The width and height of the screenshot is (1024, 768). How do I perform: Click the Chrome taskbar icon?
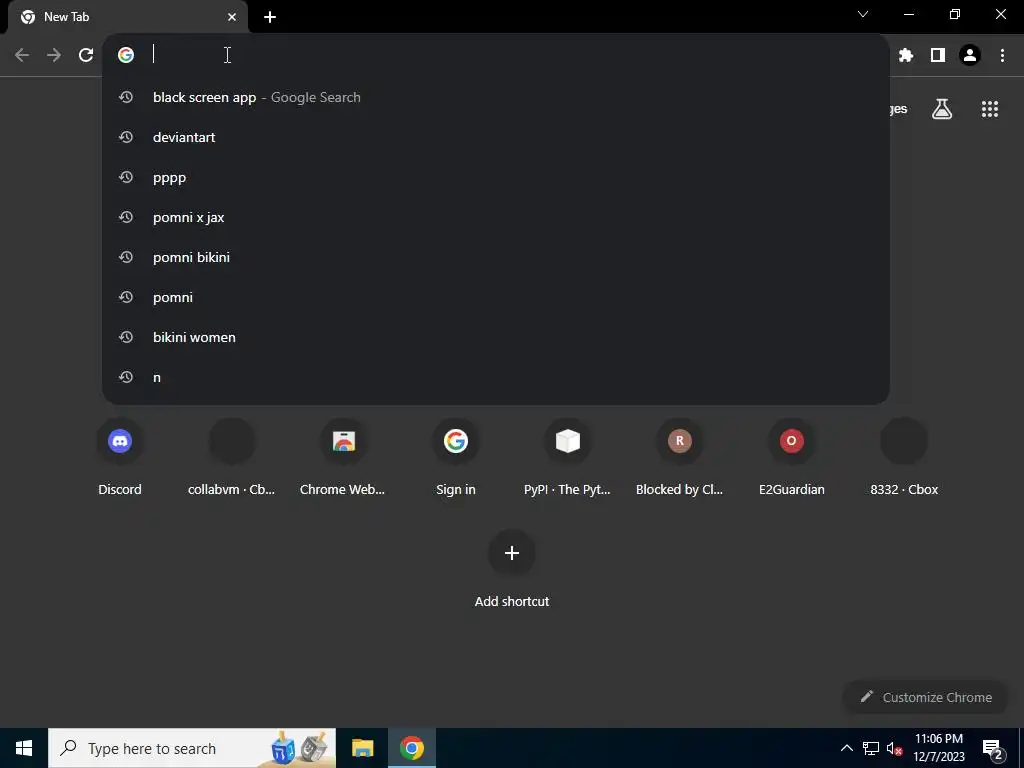point(411,748)
